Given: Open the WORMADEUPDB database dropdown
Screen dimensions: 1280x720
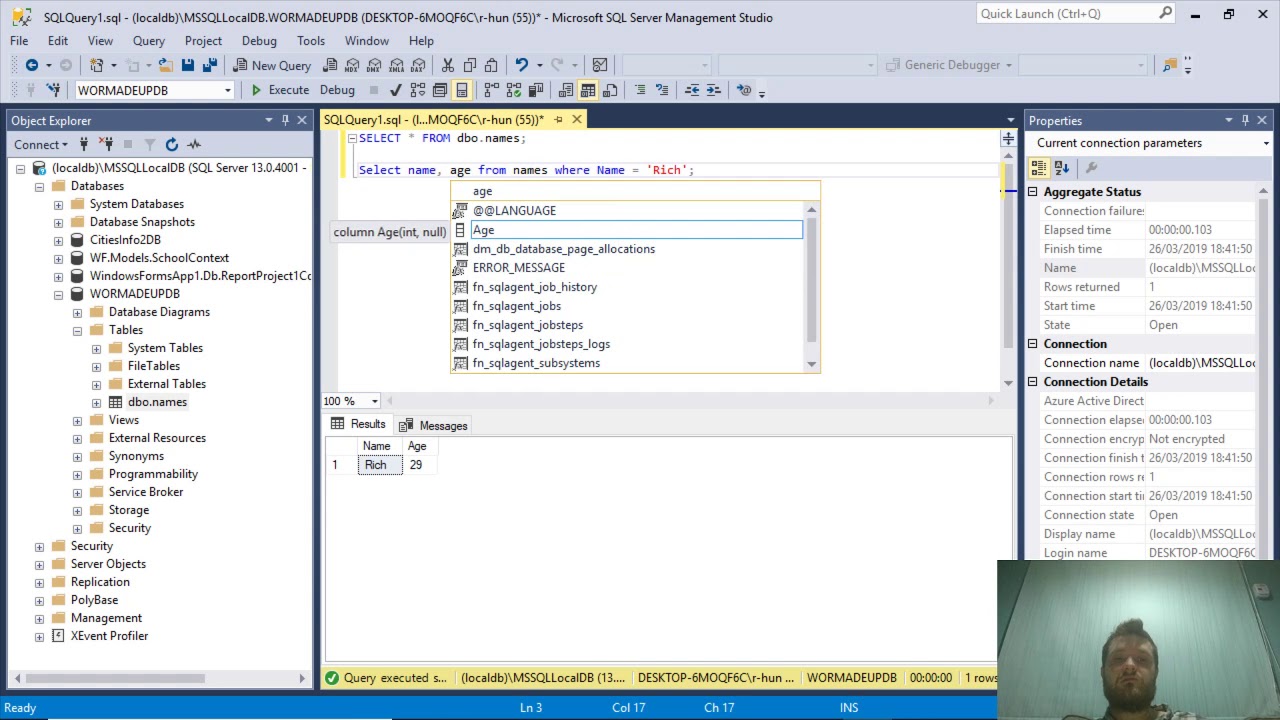Looking at the screenshot, I should [x=227, y=90].
